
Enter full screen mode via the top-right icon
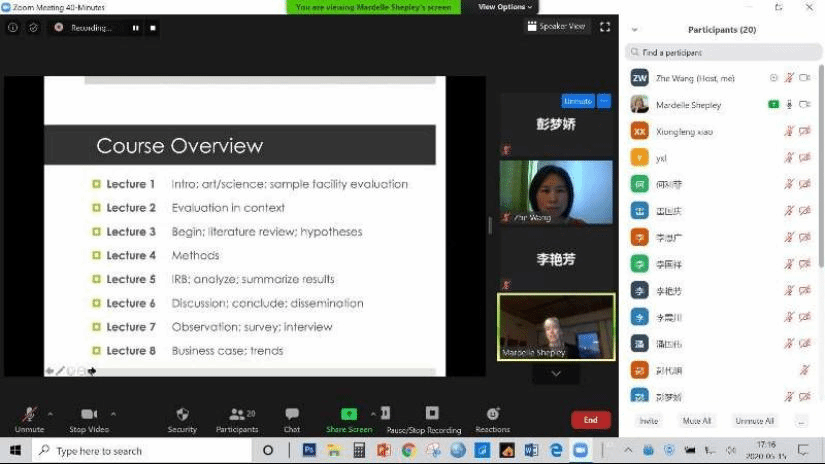pos(604,27)
